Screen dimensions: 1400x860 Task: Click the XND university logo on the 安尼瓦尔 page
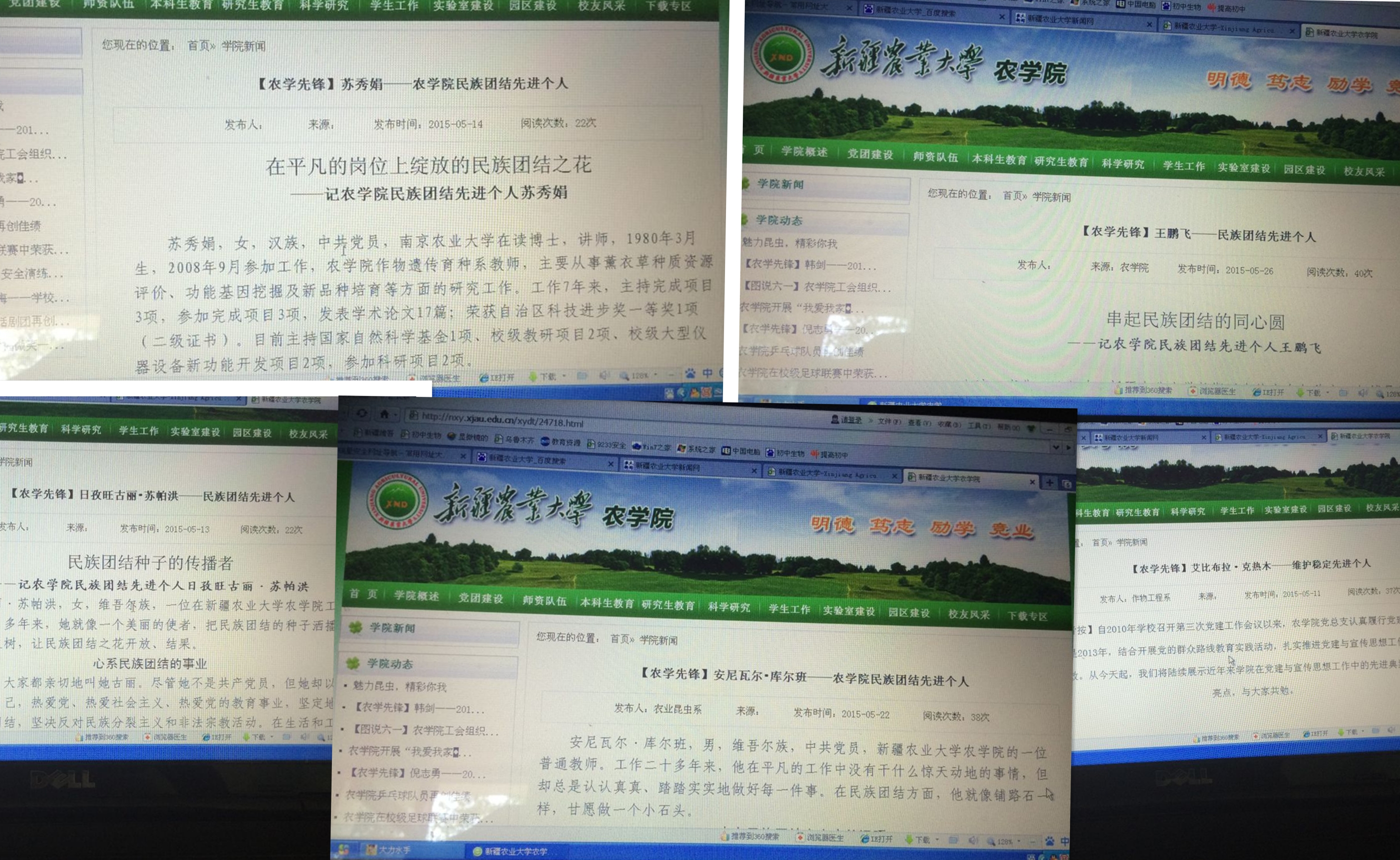click(x=397, y=501)
